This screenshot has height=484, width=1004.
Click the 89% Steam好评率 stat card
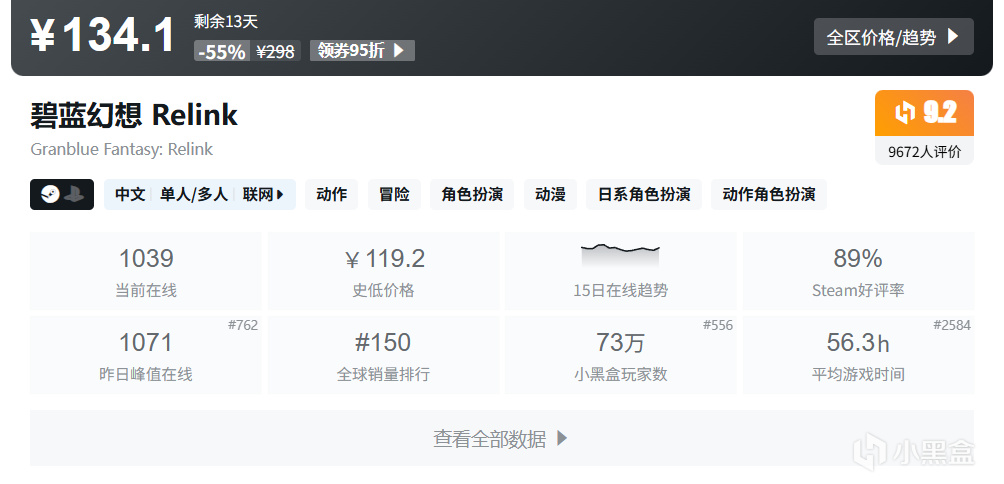[858, 271]
